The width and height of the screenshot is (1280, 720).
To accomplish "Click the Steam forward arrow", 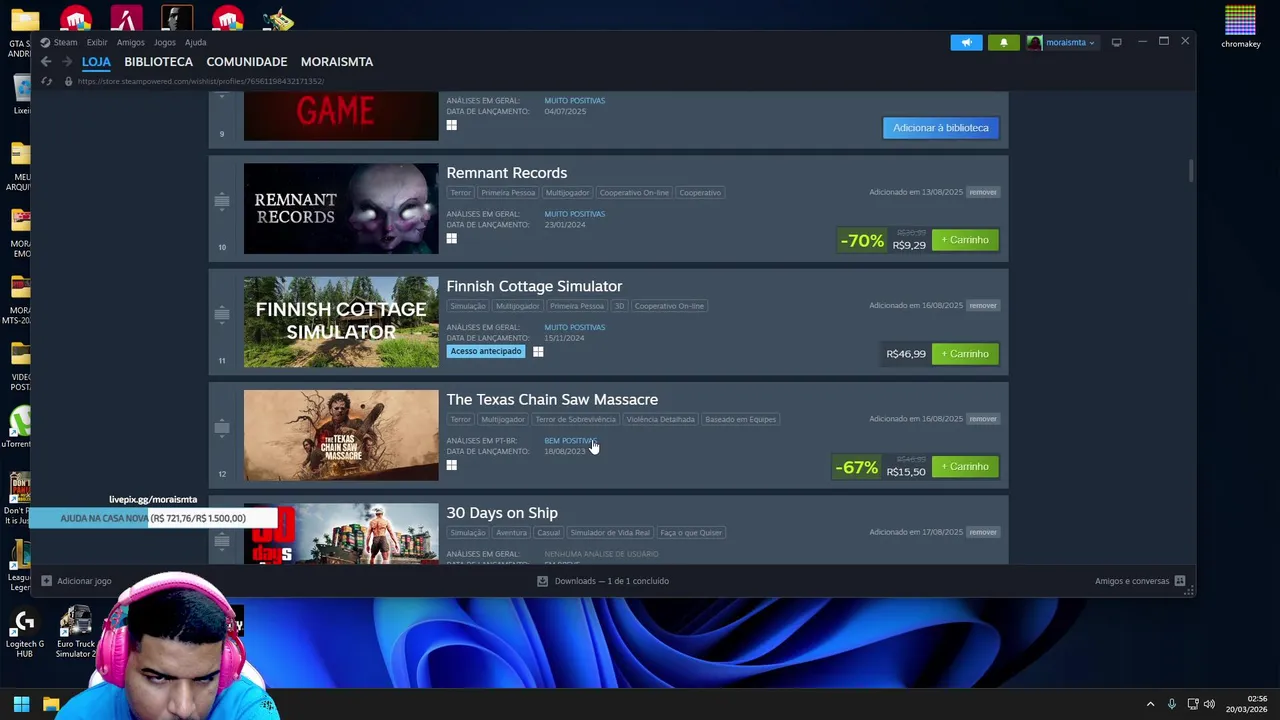I will 67,62.
